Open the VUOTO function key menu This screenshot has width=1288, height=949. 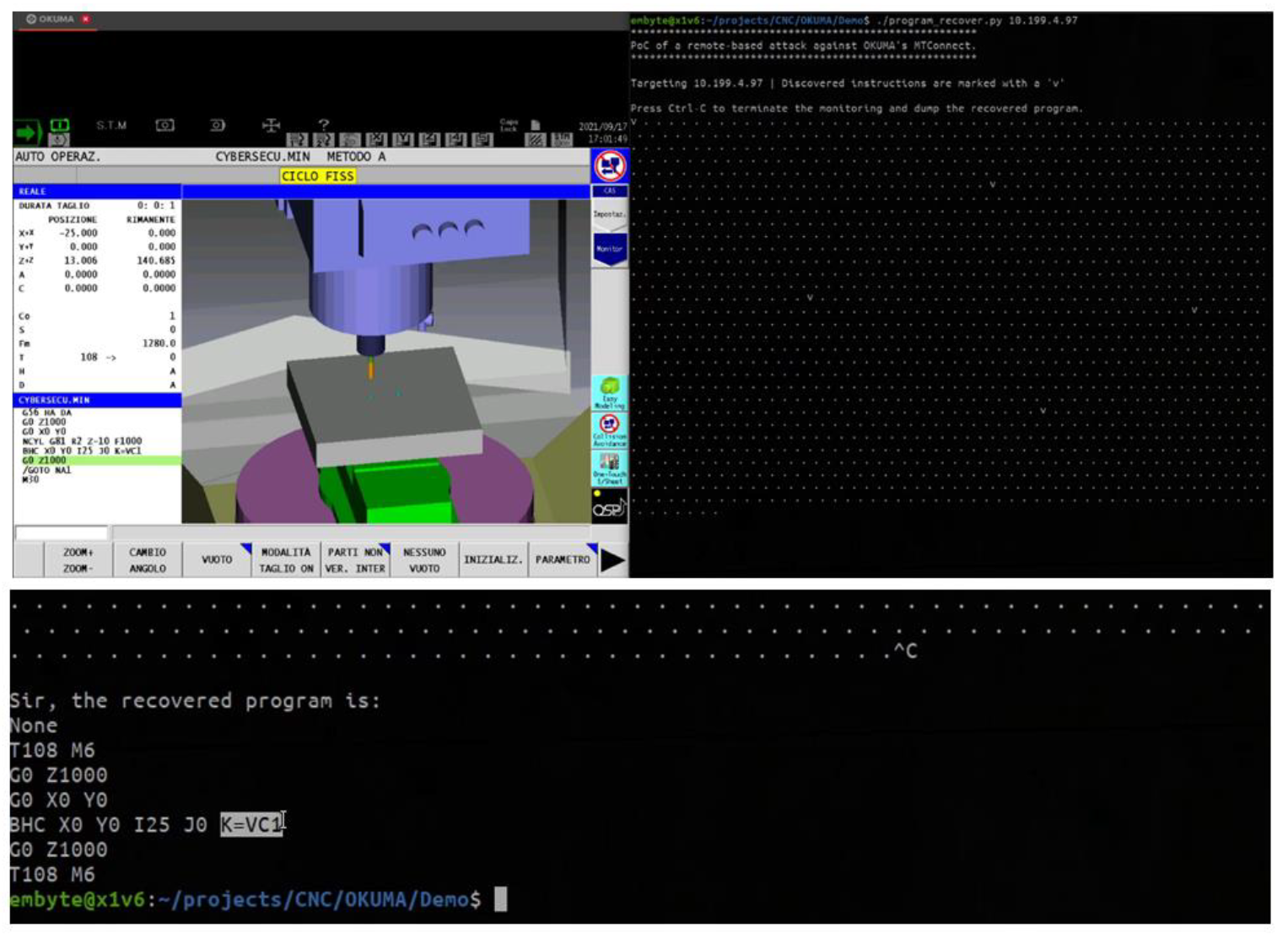tap(217, 560)
